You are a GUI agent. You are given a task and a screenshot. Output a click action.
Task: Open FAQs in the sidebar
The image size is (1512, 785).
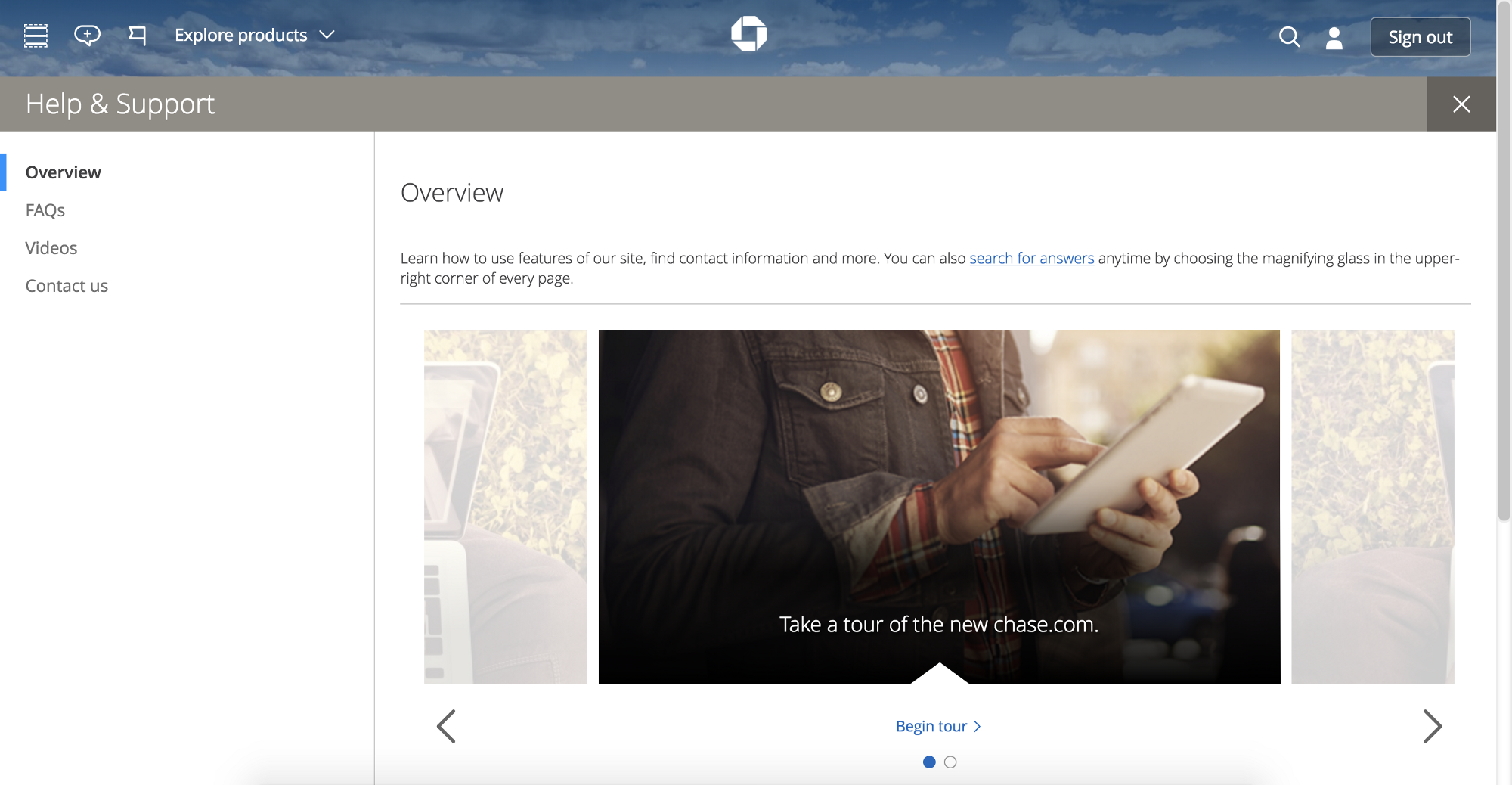[45, 210]
